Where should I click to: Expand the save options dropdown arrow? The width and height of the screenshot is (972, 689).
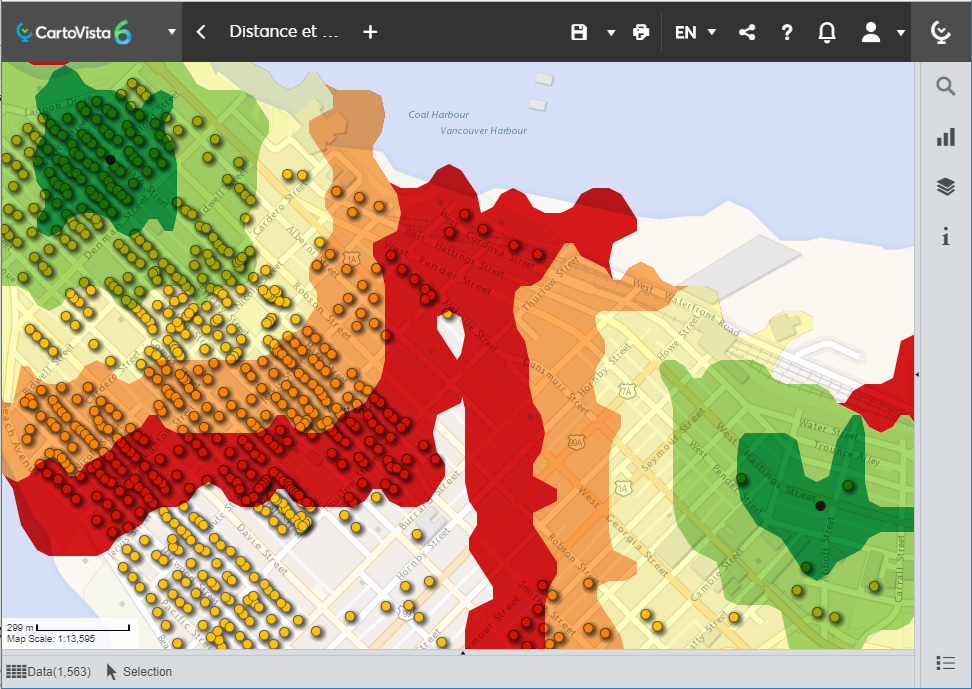click(x=611, y=32)
